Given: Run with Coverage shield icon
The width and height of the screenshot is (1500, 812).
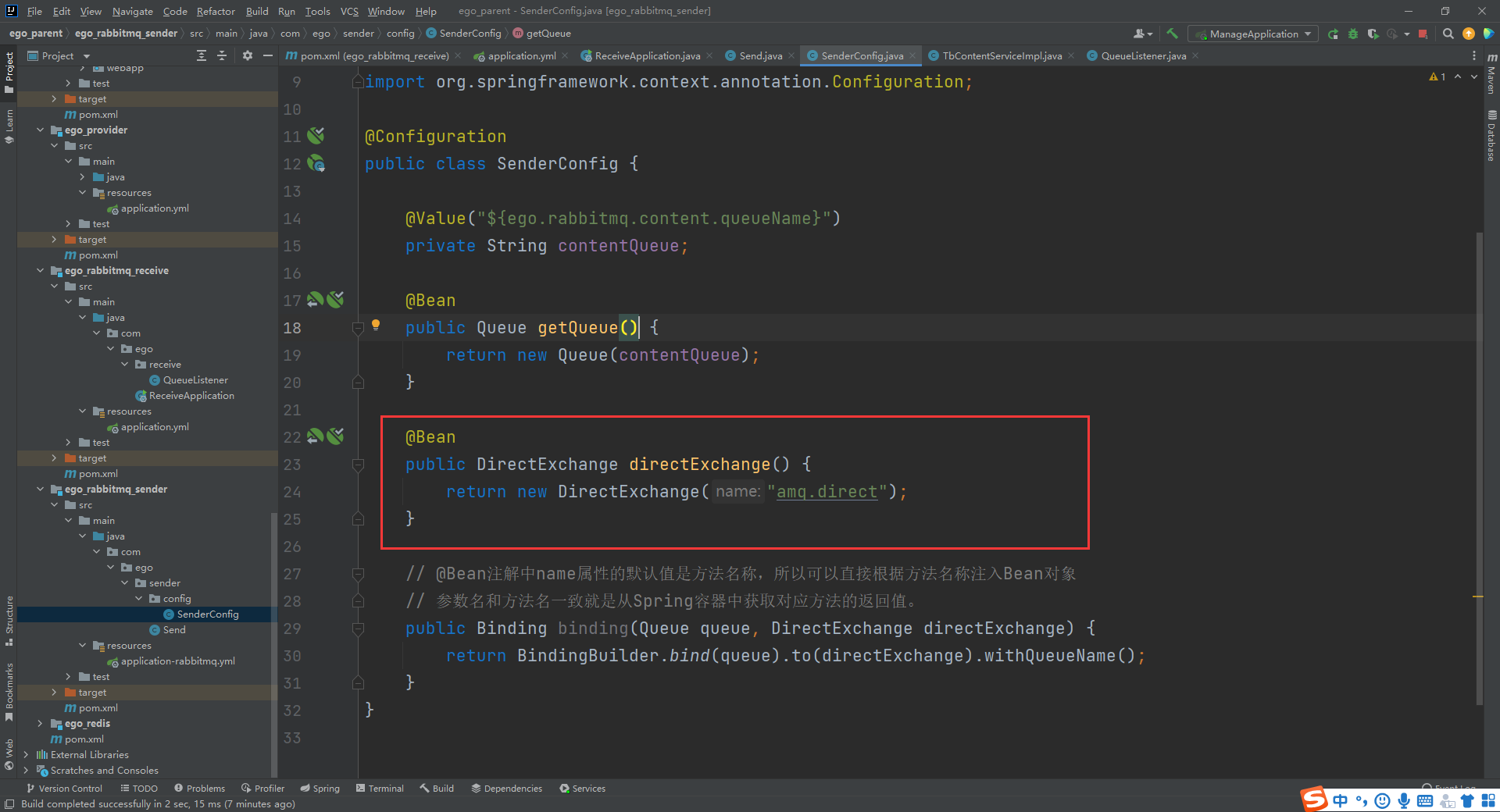Looking at the screenshot, I should click(x=1373, y=34).
